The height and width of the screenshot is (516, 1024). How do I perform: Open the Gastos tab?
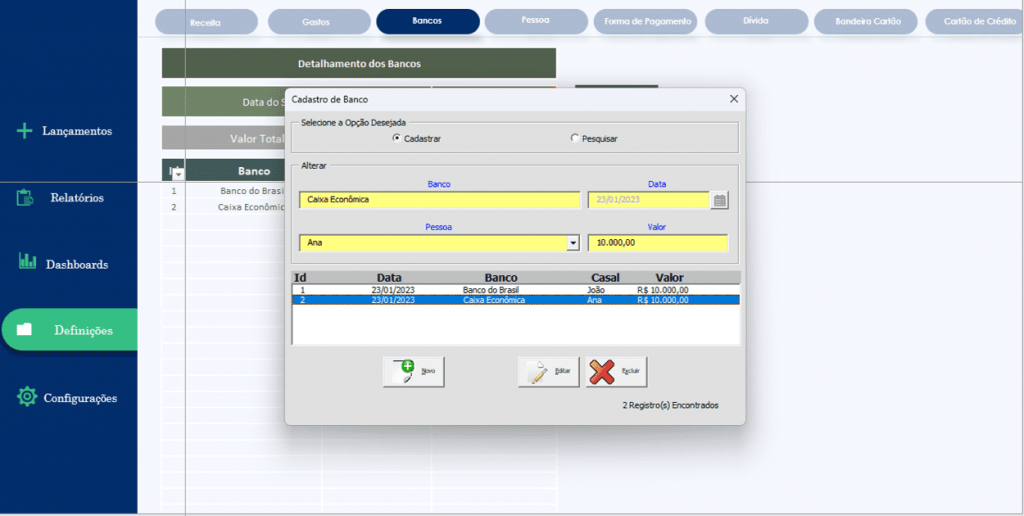coord(319,22)
